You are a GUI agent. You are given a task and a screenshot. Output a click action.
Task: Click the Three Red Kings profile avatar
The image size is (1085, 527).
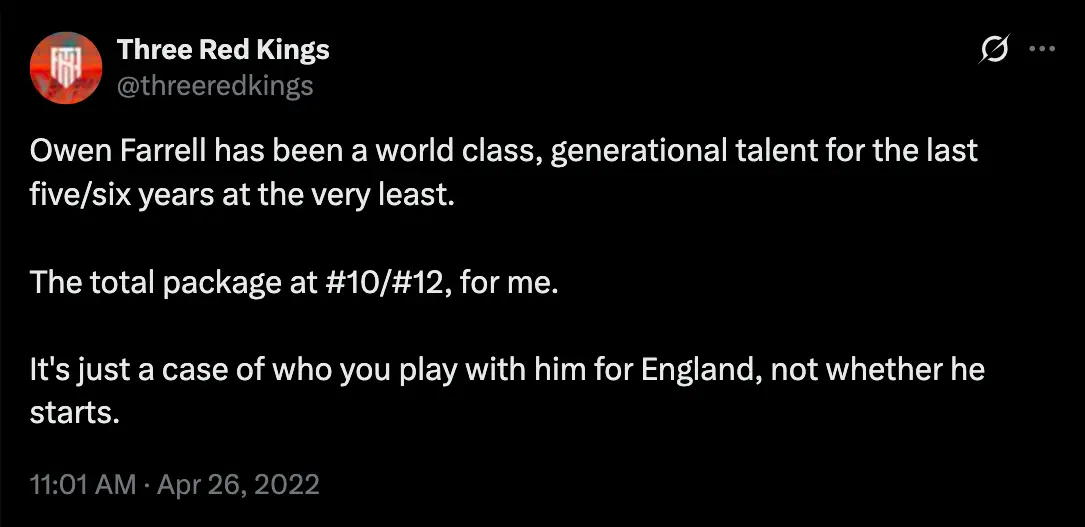tap(66, 66)
